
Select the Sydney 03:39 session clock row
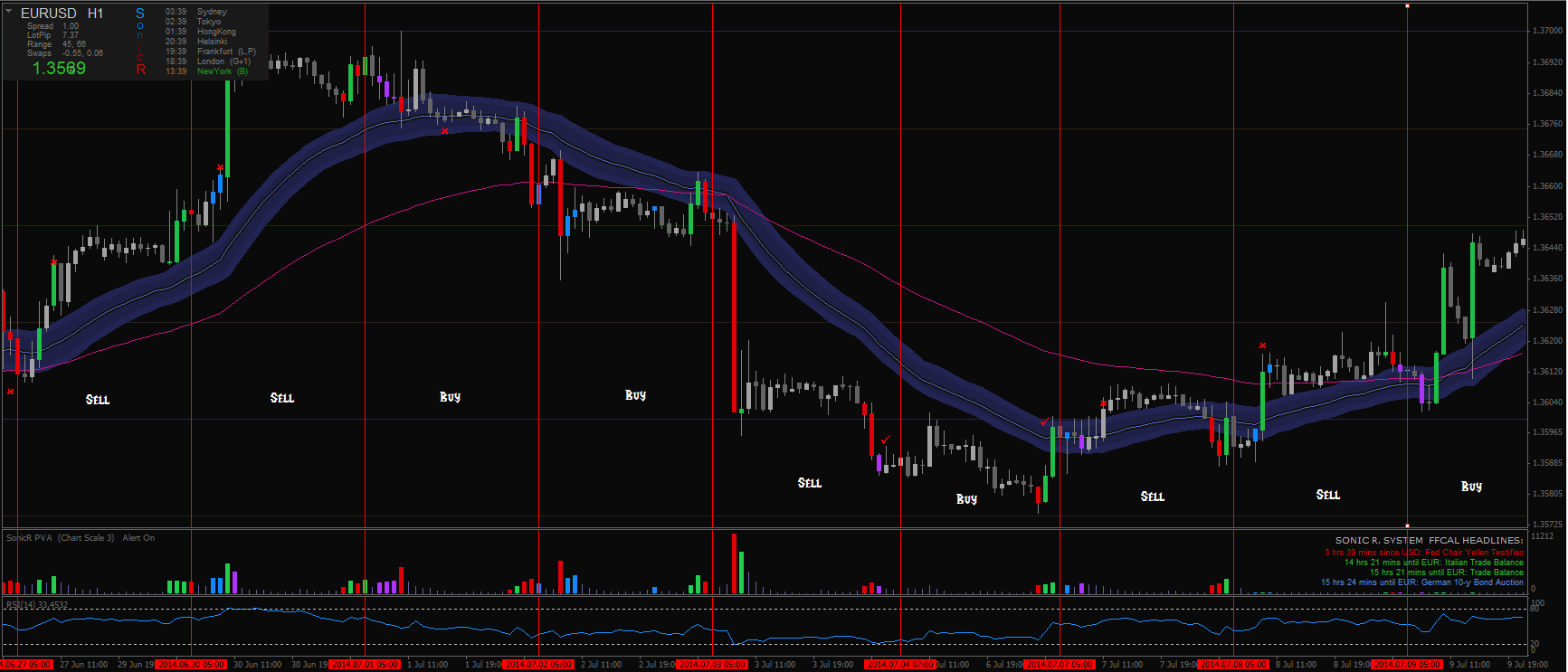coord(196,12)
